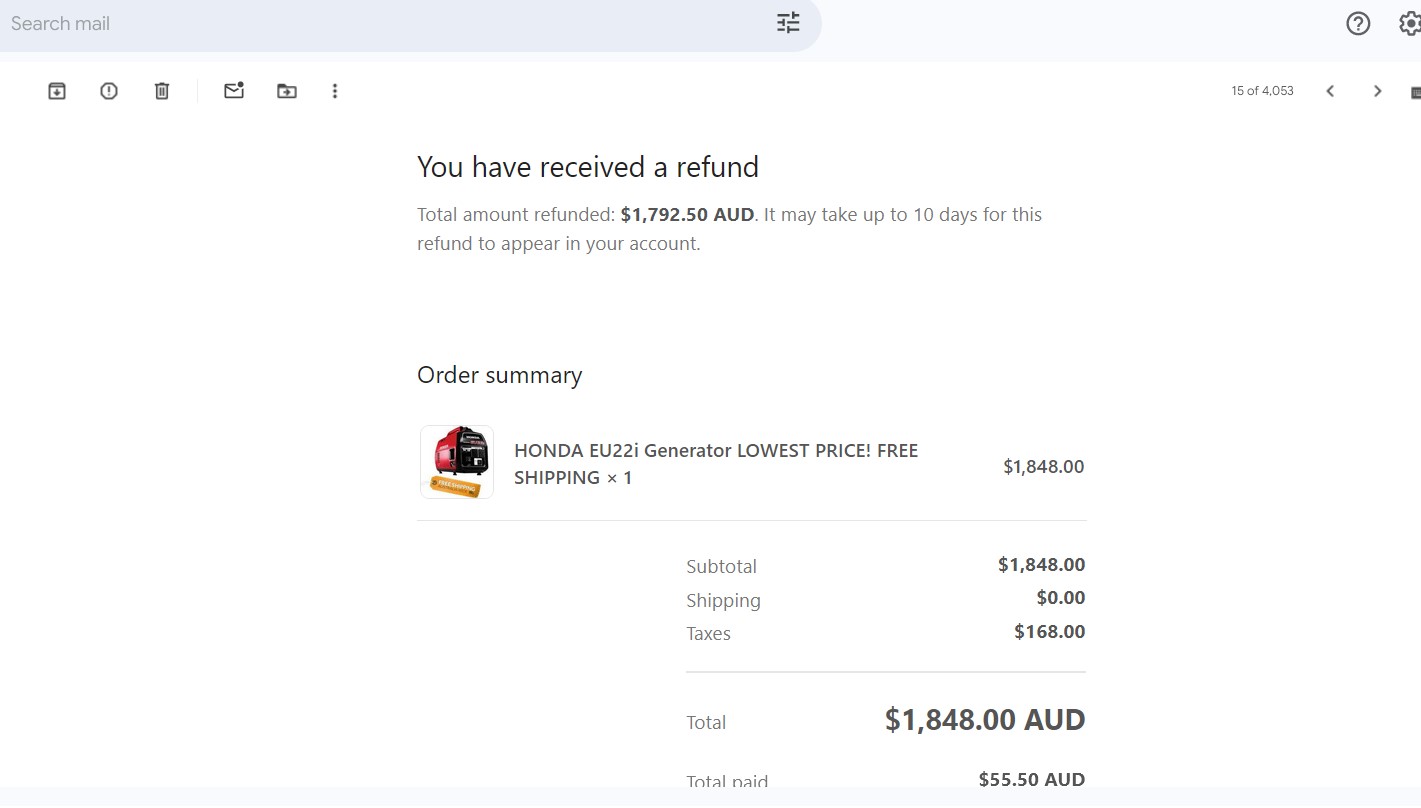Open the Settings gear
This screenshot has height=808, width=1421.
[x=1409, y=23]
